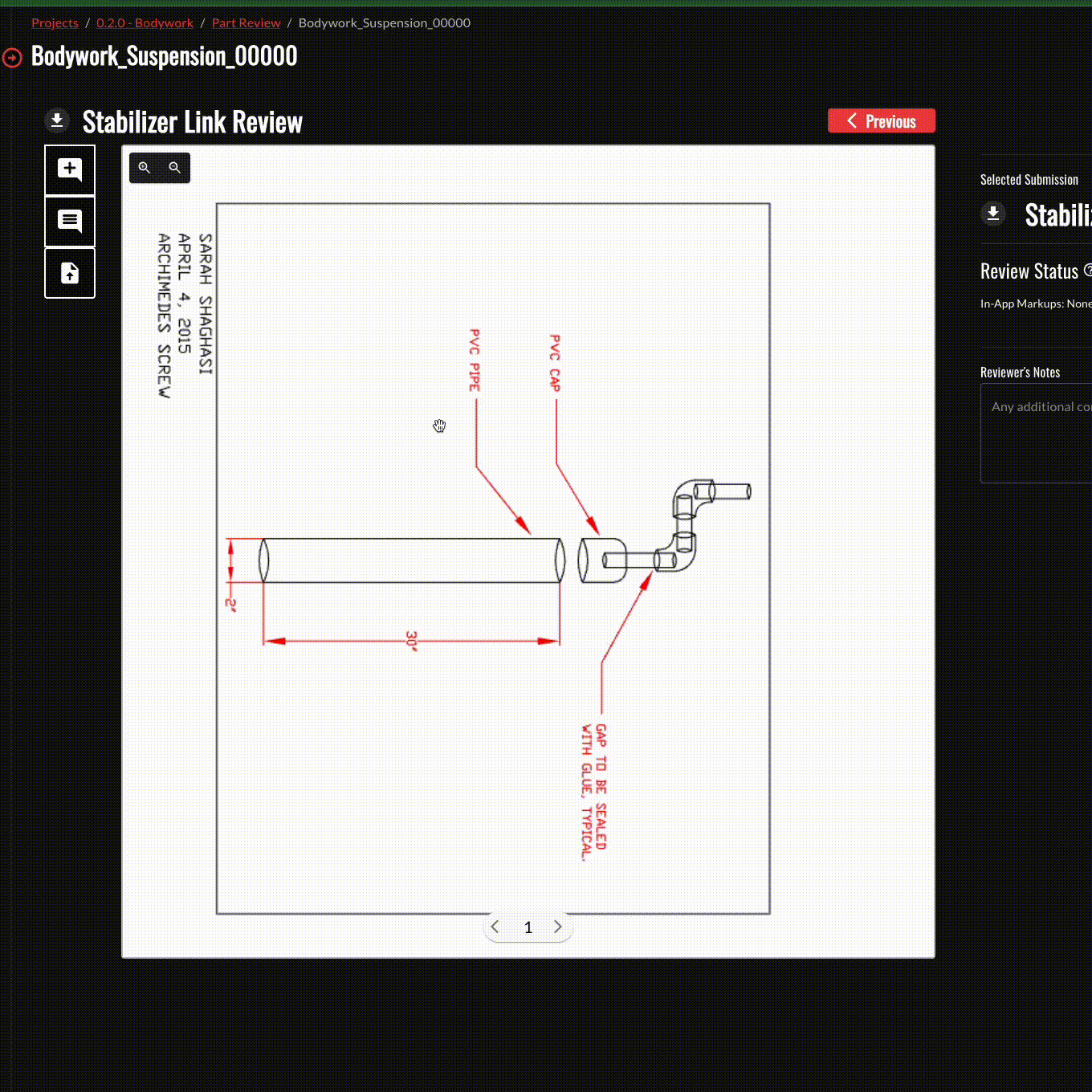This screenshot has height=1092, width=1092.
Task: Click the Previous button
Action: (882, 121)
